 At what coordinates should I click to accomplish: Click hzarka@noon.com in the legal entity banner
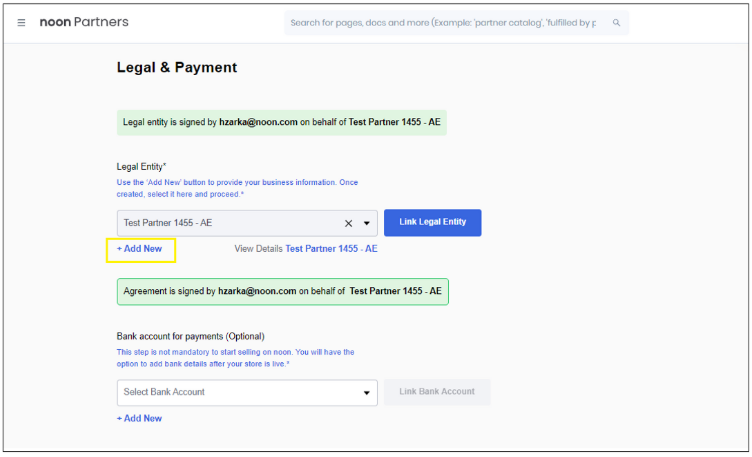[258, 122]
